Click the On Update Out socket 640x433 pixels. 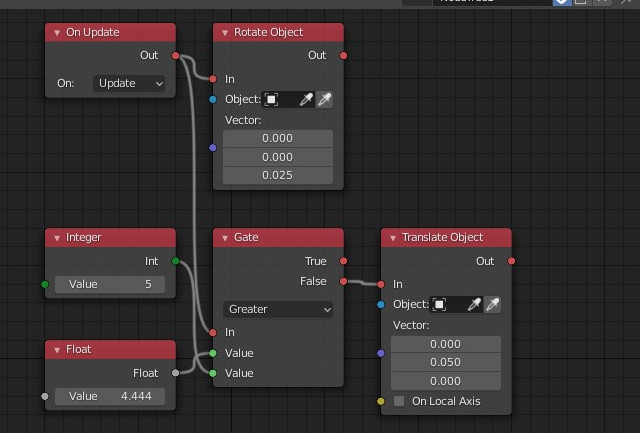click(x=176, y=56)
